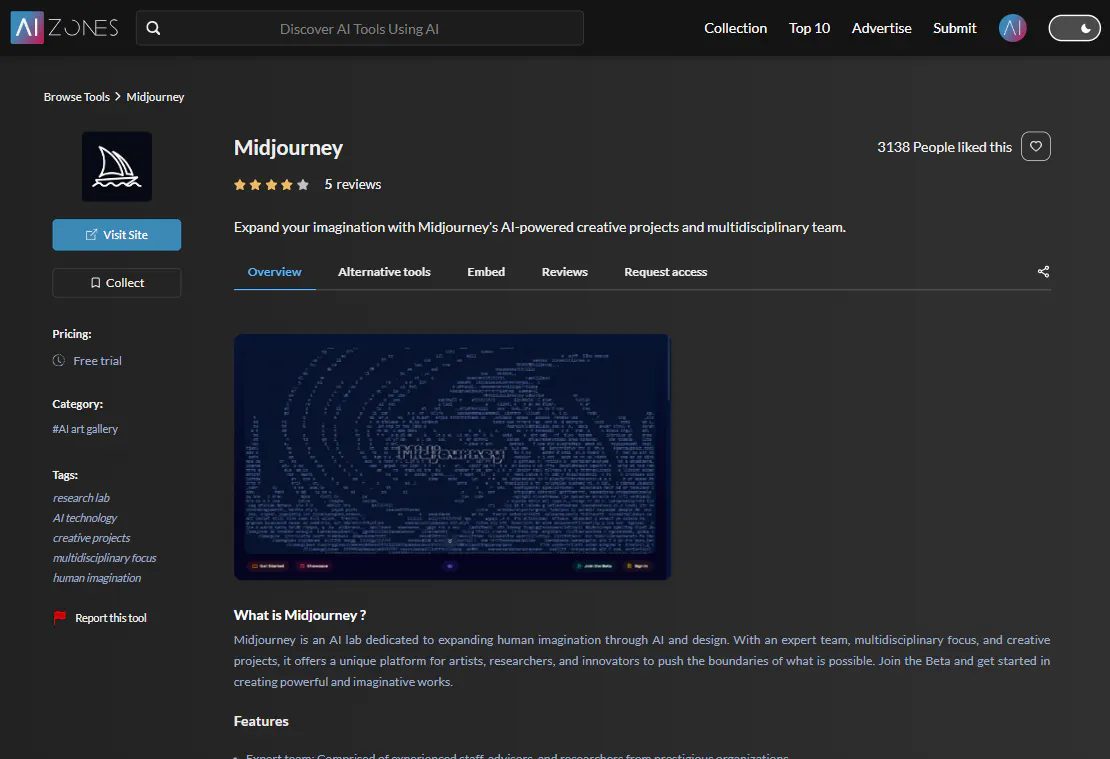Click Report this tool flag link

click(101, 618)
